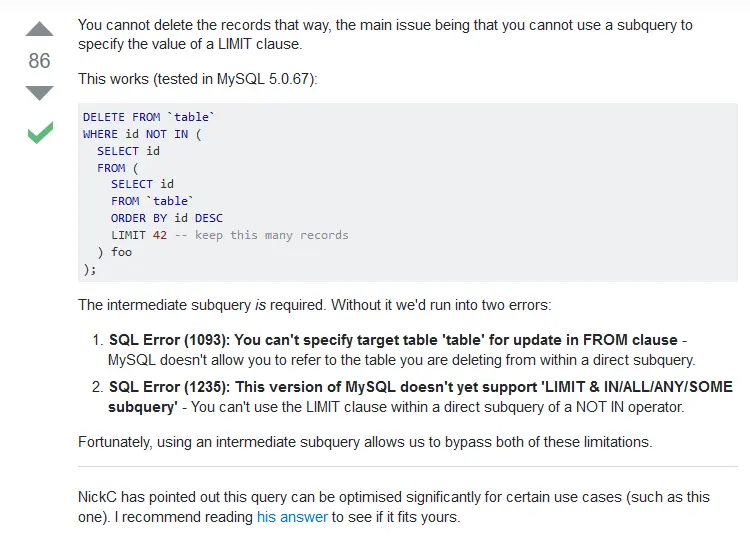
Task: Click the name NickC in the last paragraph
Action: coord(97,497)
